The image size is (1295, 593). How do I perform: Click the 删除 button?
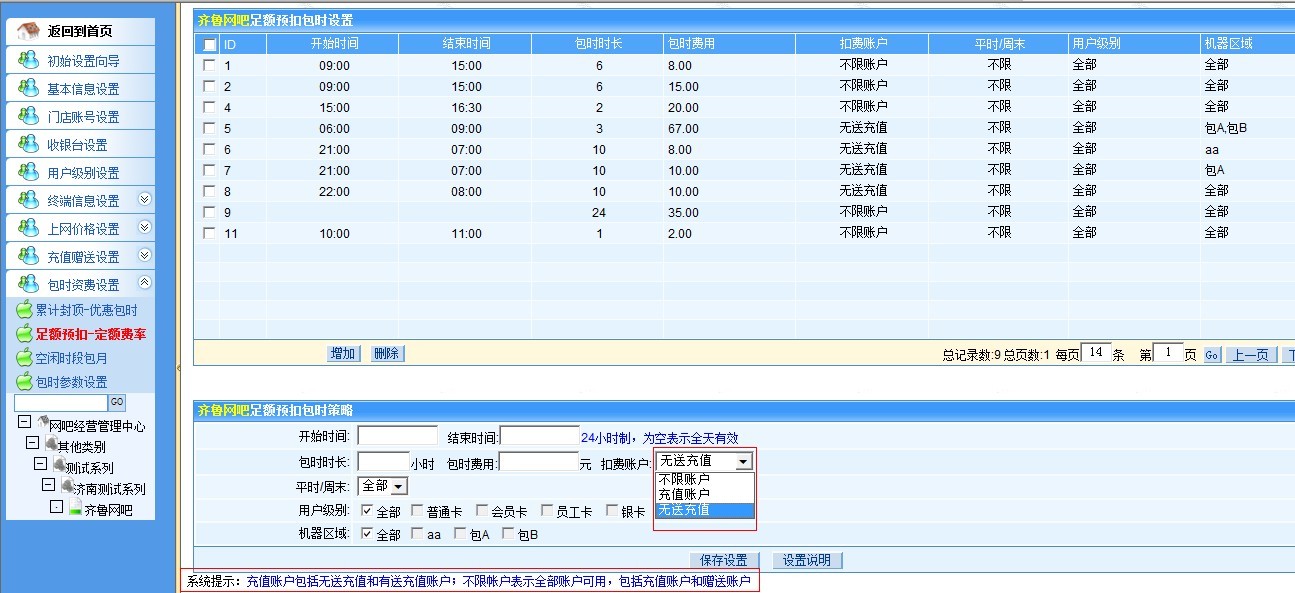tap(387, 353)
